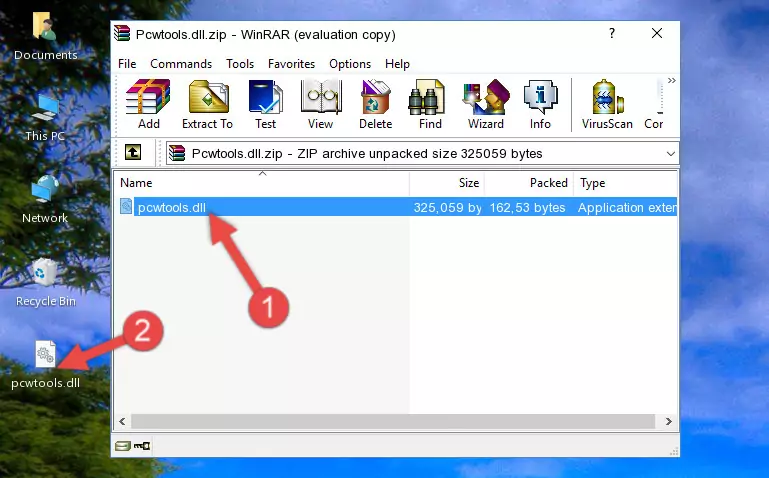Click the horizontal scrollbar thumb
The width and height of the screenshot is (769, 478).
pyautogui.click(x=392, y=421)
